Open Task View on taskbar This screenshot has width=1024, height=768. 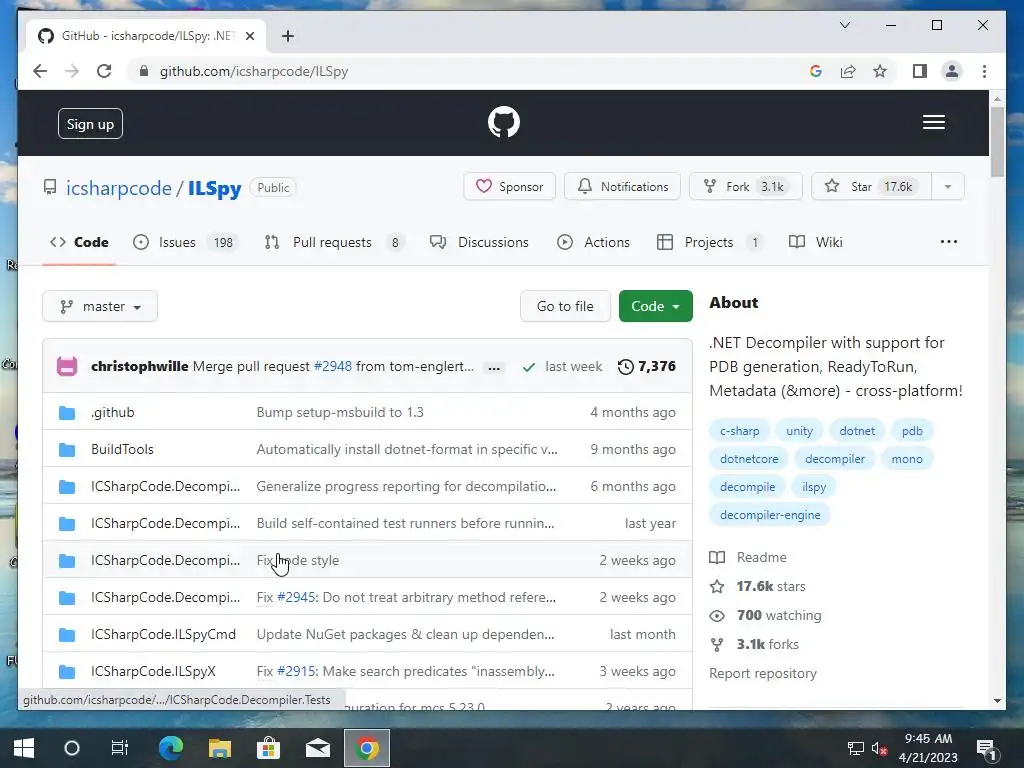click(x=120, y=748)
